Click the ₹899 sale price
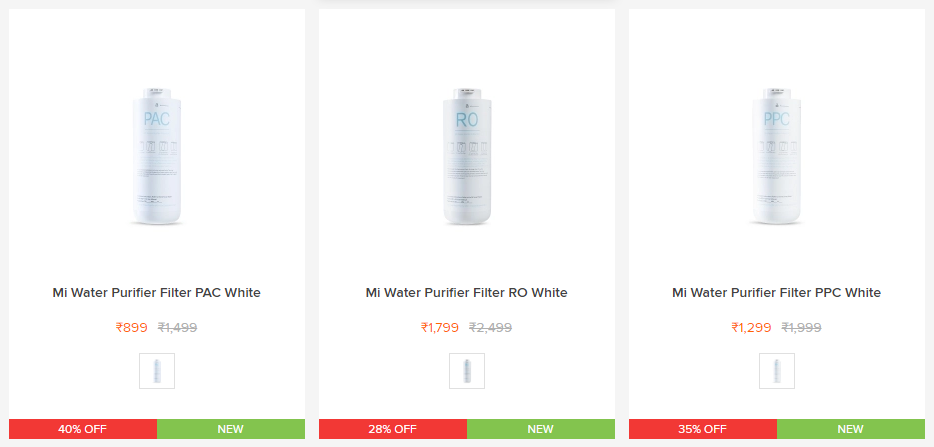The height and width of the screenshot is (447, 934). pos(132,326)
